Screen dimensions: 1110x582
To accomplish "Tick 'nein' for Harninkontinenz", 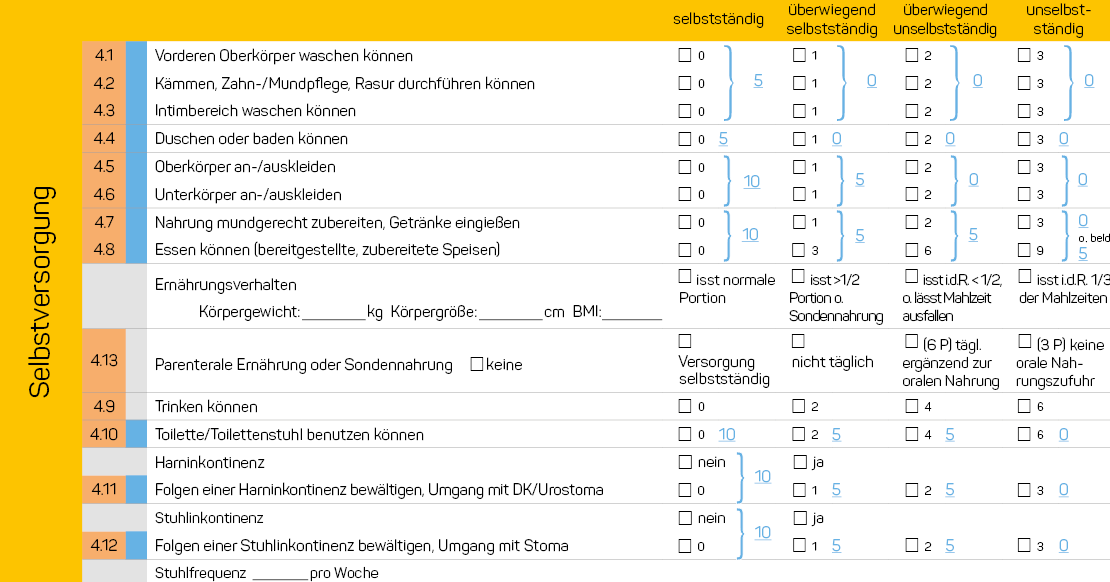I will [685, 462].
